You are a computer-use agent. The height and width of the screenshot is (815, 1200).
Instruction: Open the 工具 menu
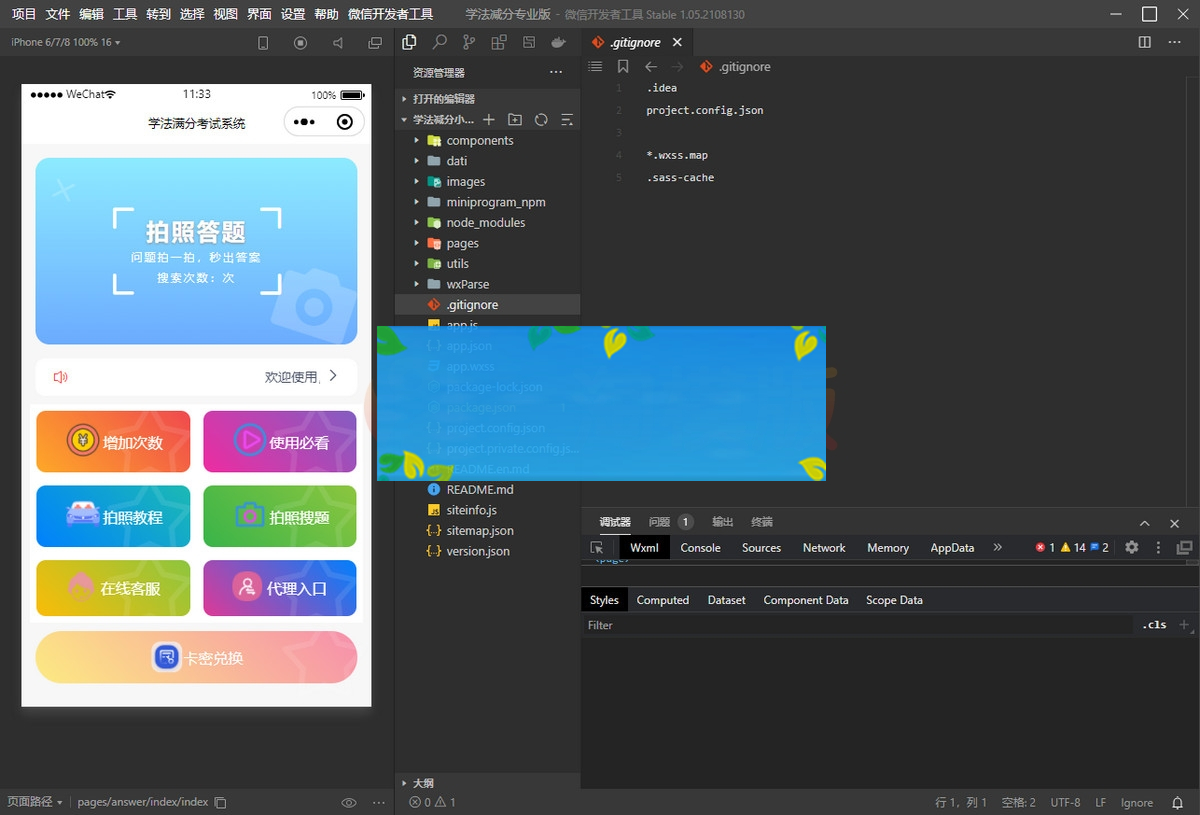(125, 14)
